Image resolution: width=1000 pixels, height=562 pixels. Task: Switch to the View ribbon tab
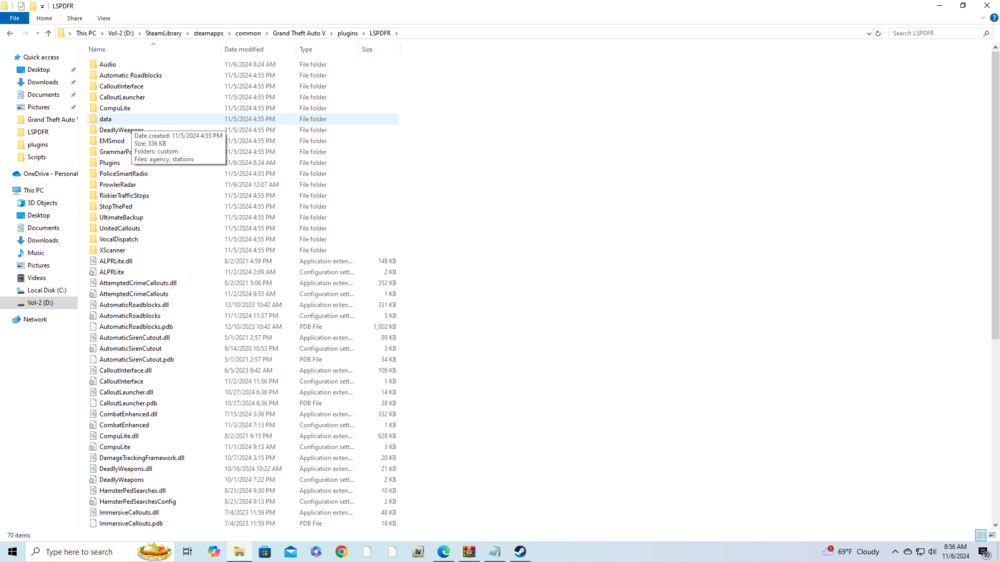pyautogui.click(x=103, y=18)
